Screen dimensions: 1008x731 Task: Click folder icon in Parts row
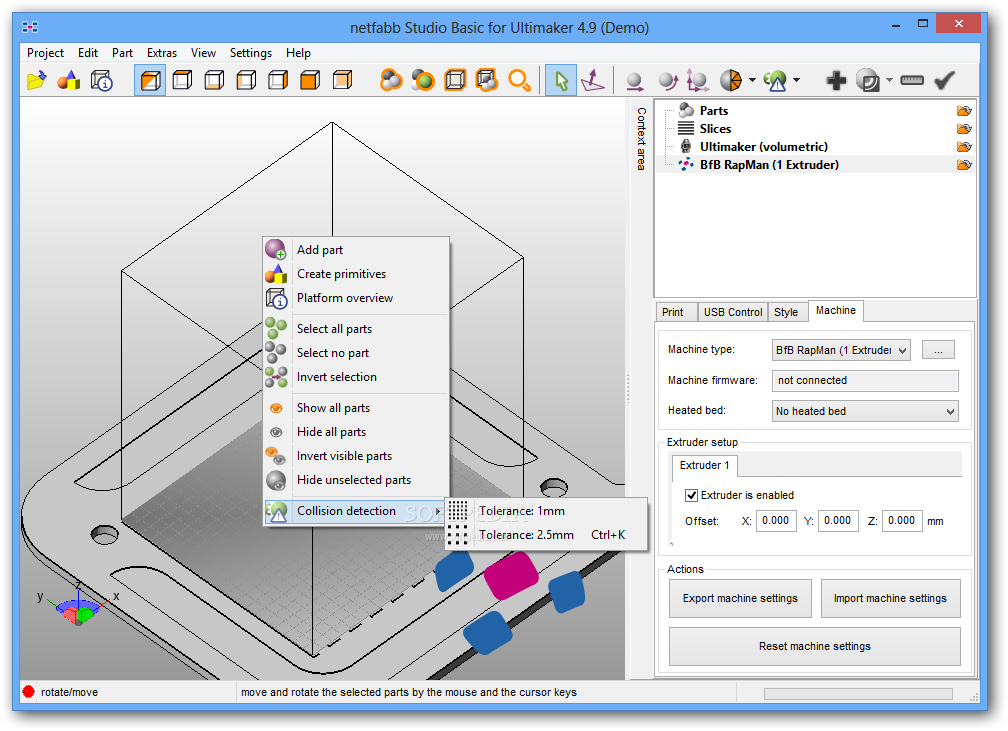[x=964, y=111]
